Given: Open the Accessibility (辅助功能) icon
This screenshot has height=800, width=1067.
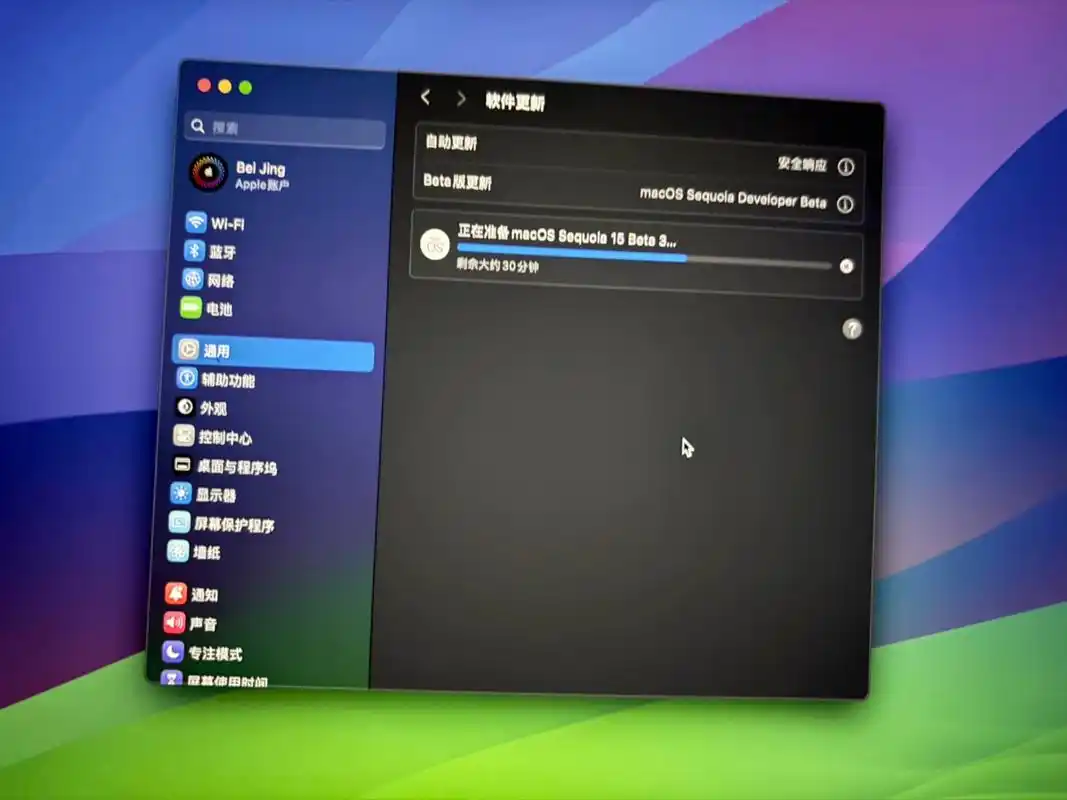Looking at the screenshot, I should click(186, 378).
